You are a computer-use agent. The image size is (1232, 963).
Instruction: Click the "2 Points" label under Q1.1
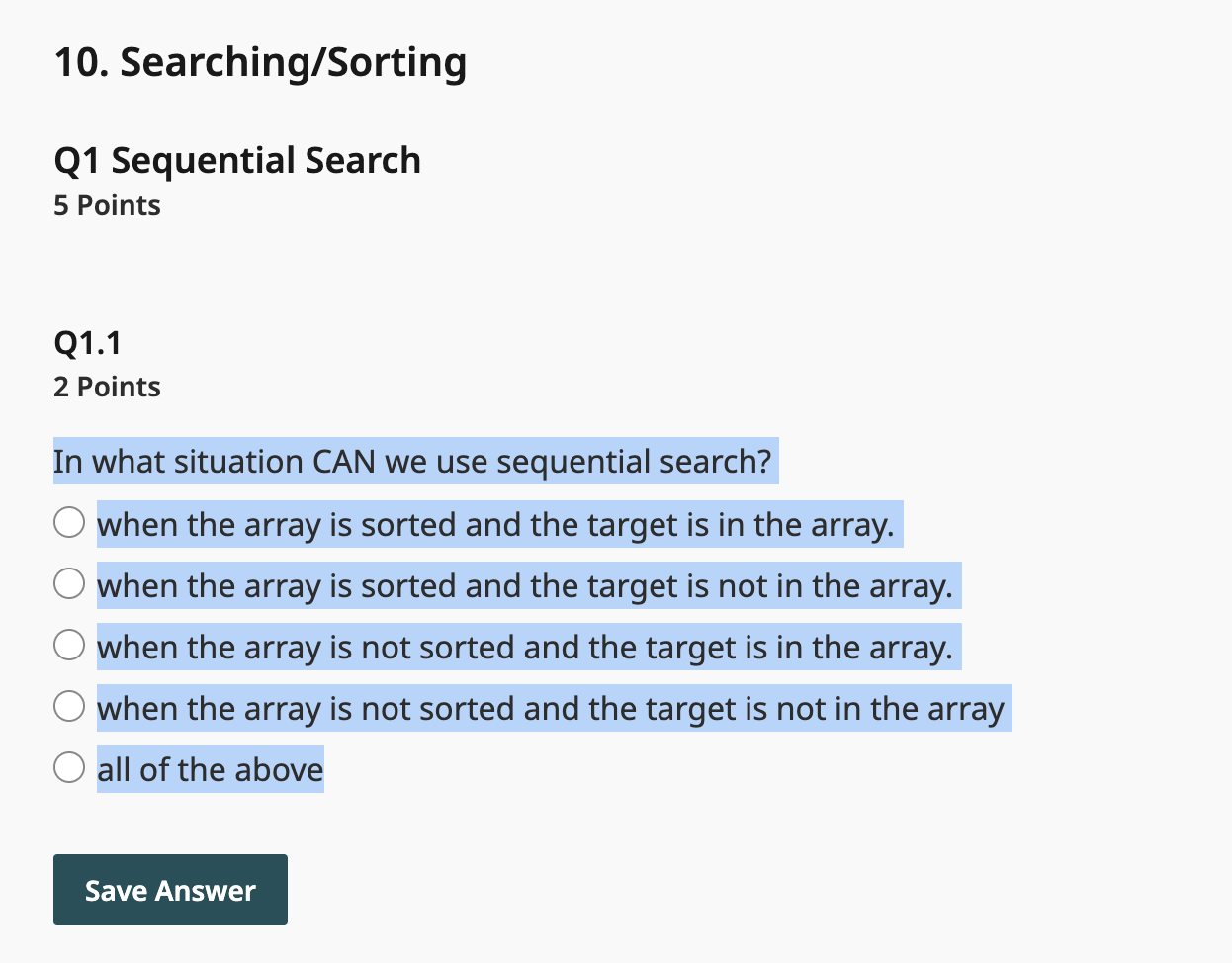(107, 387)
